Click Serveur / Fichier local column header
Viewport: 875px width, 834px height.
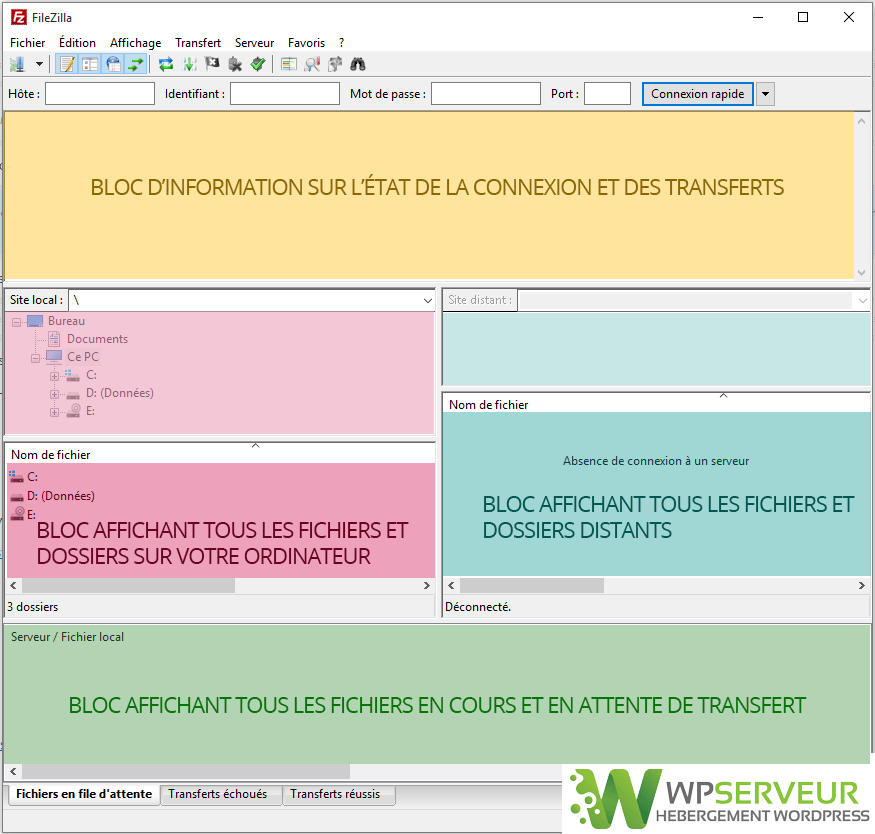pos(68,637)
